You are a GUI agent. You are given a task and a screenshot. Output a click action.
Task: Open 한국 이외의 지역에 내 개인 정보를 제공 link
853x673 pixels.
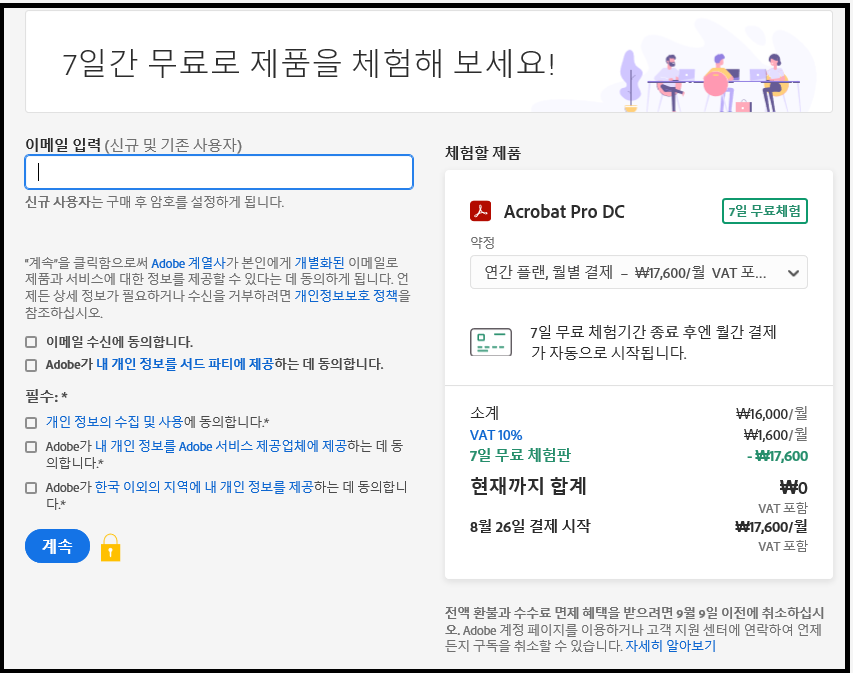tap(204, 487)
